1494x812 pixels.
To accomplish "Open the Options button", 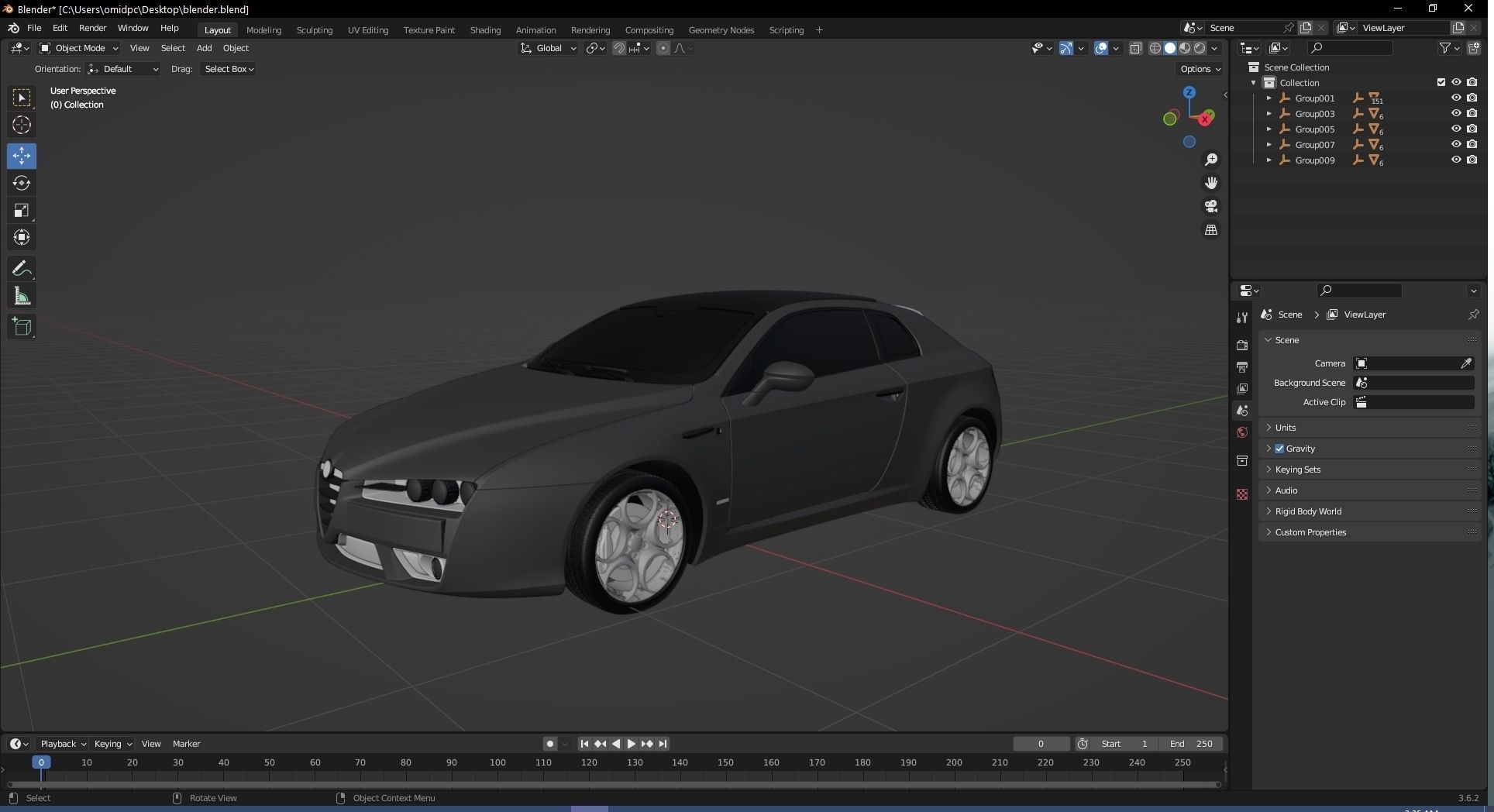I will tap(1200, 69).
